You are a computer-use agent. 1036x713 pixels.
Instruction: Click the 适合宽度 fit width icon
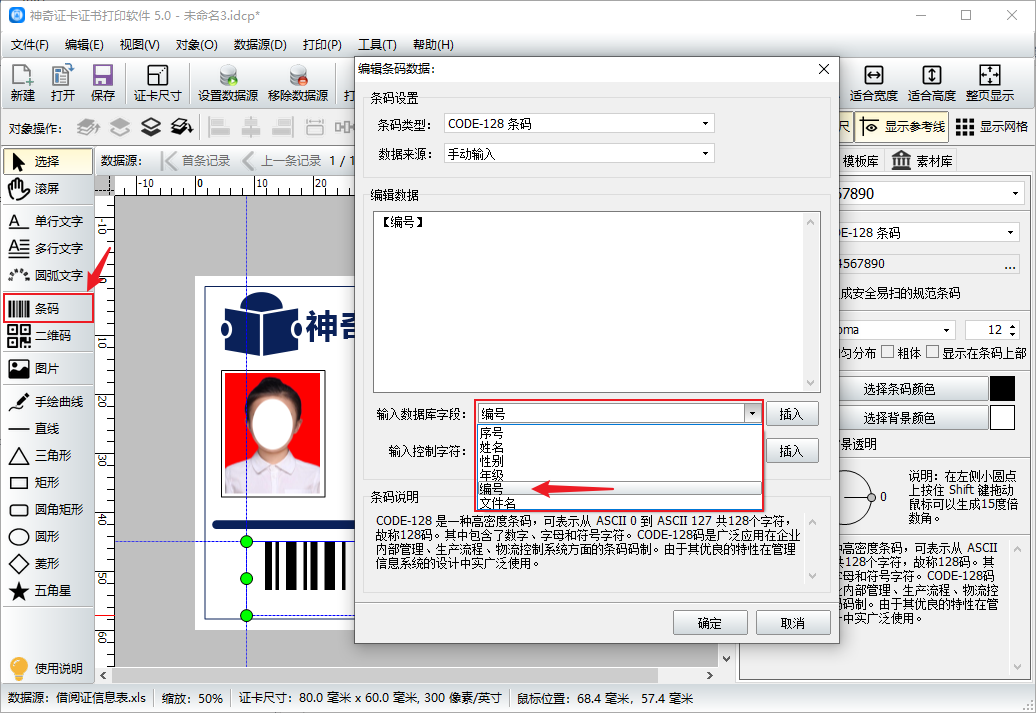coord(873,84)
